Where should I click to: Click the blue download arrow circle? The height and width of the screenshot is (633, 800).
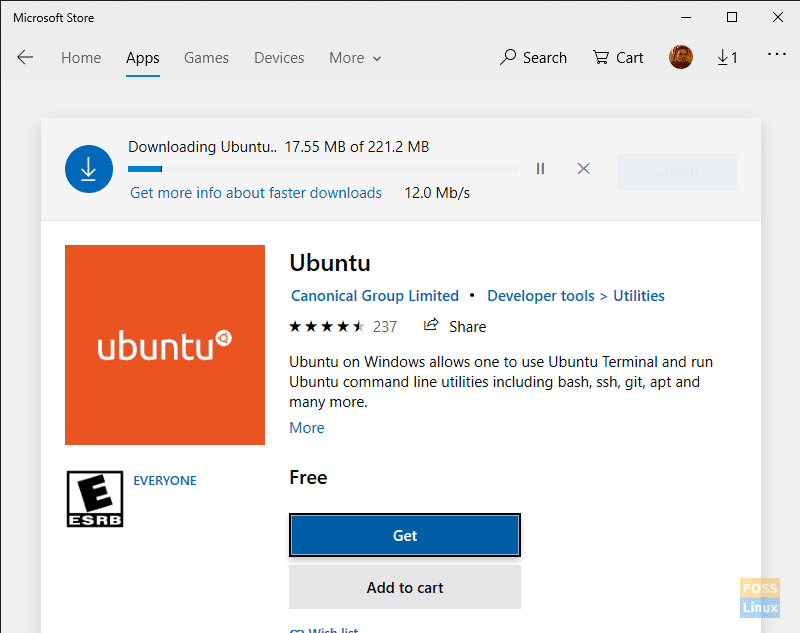pos(89,169)
